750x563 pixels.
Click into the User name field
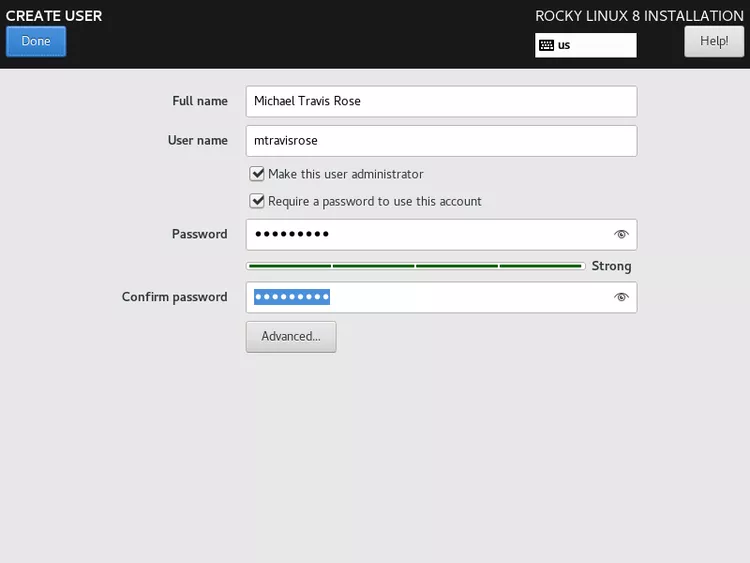tap(441, 141)
